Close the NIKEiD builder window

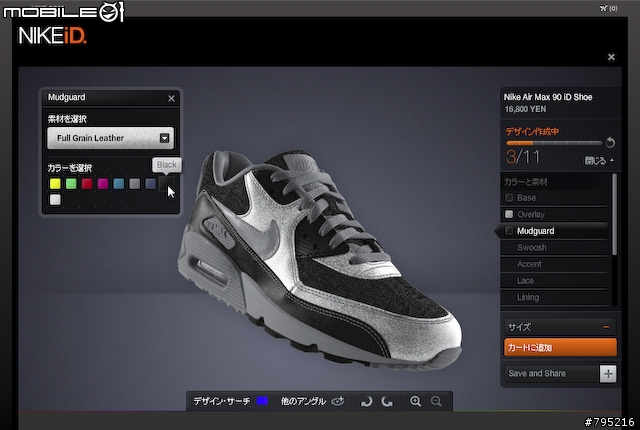pos(611,57)
